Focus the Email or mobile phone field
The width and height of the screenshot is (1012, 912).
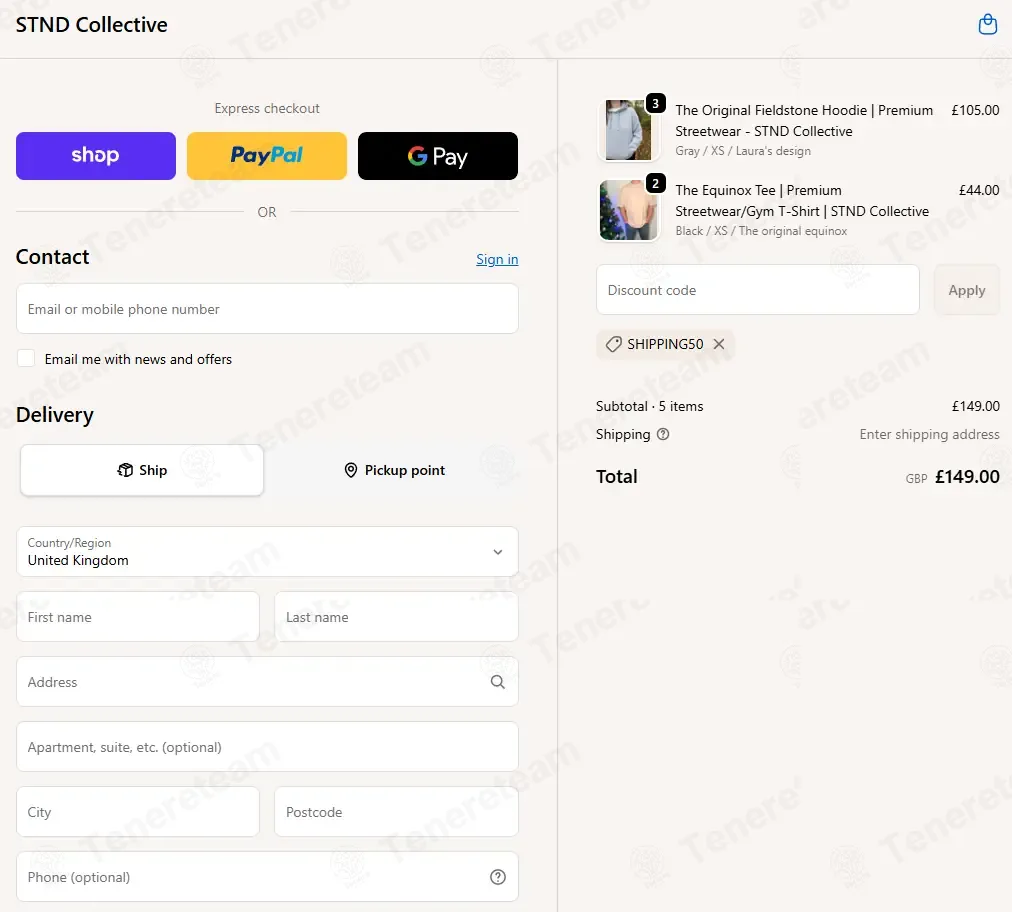tap(267, 309)
